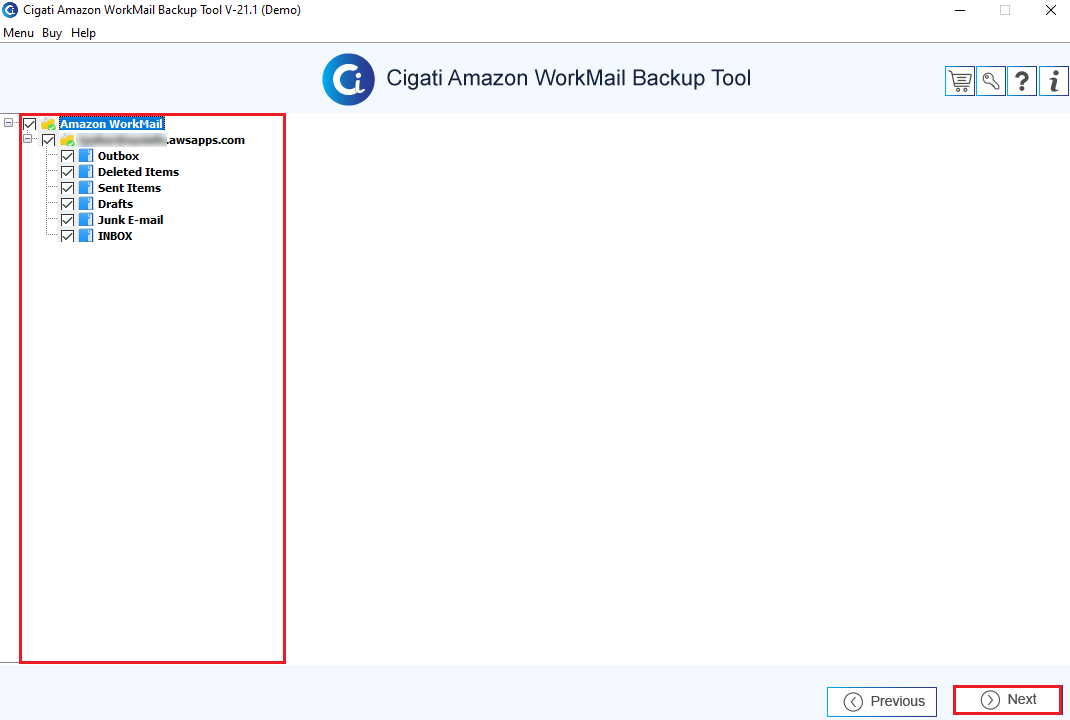Screen dimensions: 1070x720
Task: Select the awsapps.com account folder icon
Action: point(68,141)
